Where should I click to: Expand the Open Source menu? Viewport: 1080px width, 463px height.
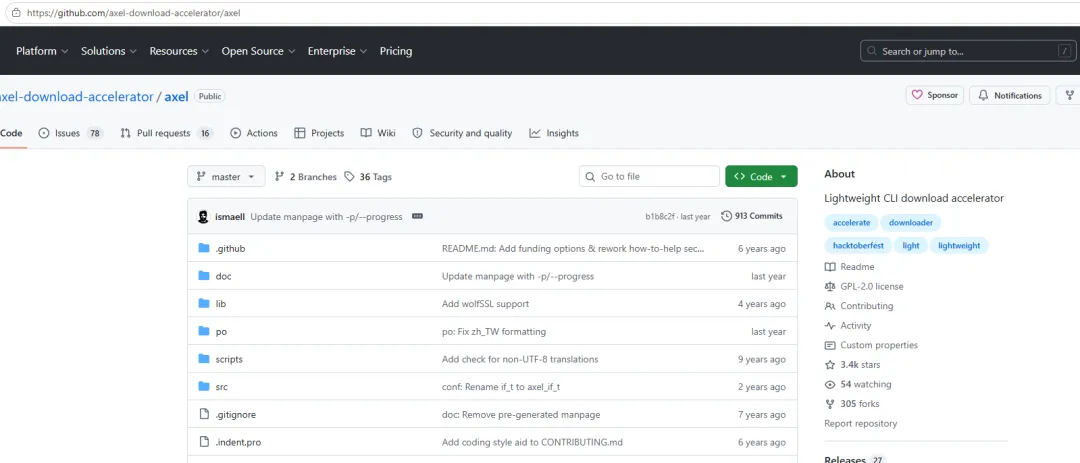(258, 51)
